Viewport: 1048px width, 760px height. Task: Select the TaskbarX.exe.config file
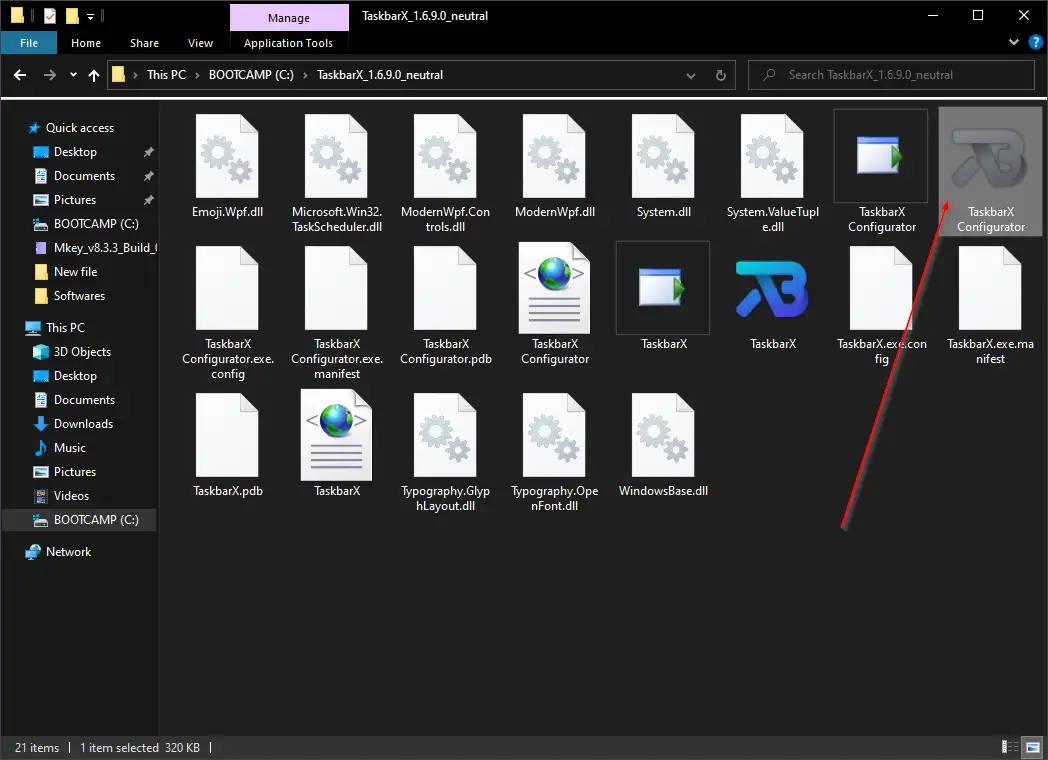click(881, 305)
